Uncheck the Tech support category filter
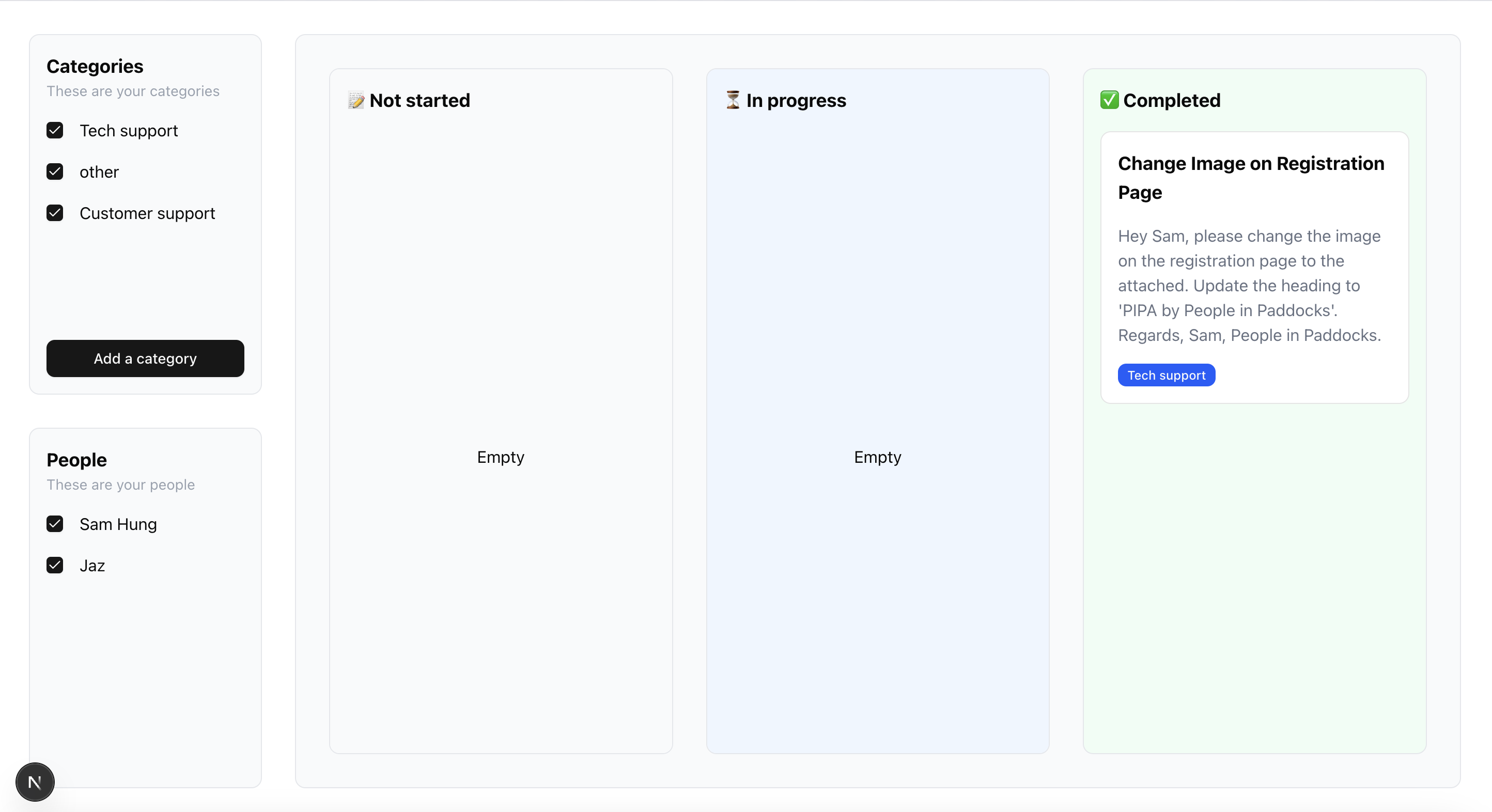 click(x=54, y=130)
